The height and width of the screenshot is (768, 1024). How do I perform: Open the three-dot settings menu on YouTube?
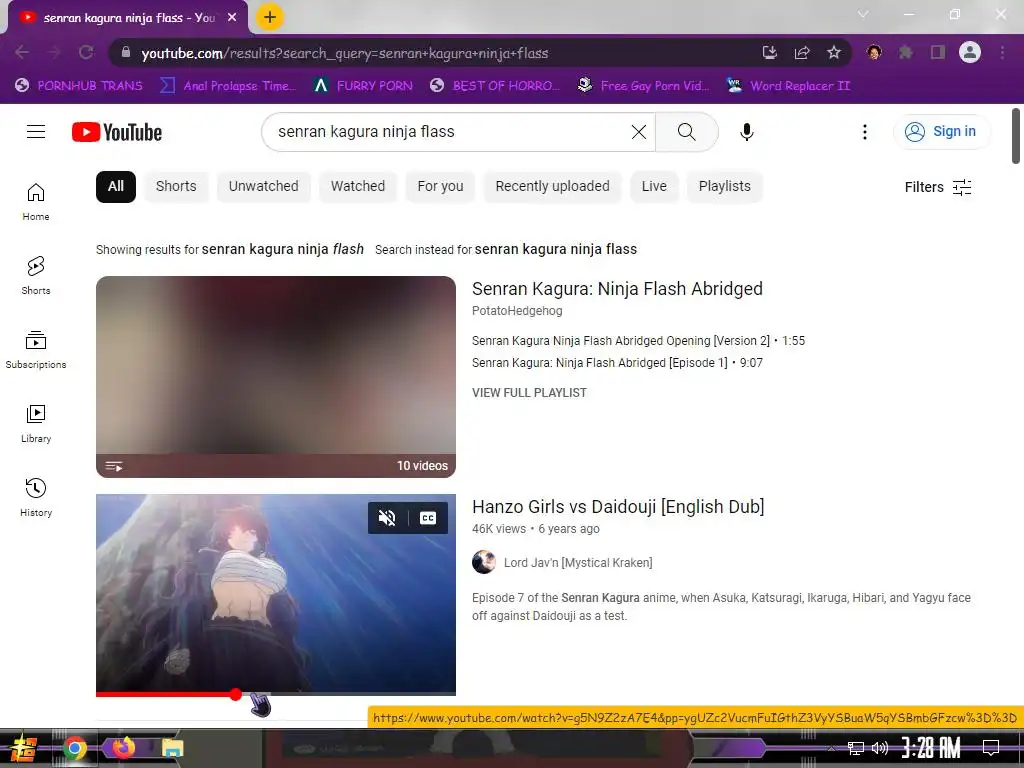point(865,132)
